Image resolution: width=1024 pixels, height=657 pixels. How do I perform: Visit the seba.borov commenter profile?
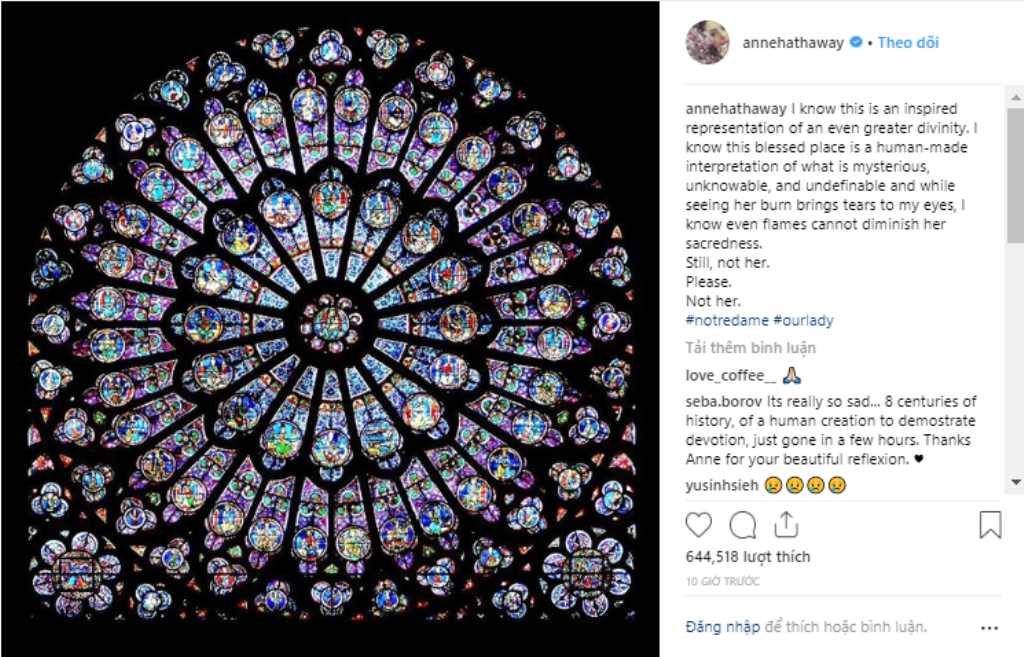tap(724, 401)
